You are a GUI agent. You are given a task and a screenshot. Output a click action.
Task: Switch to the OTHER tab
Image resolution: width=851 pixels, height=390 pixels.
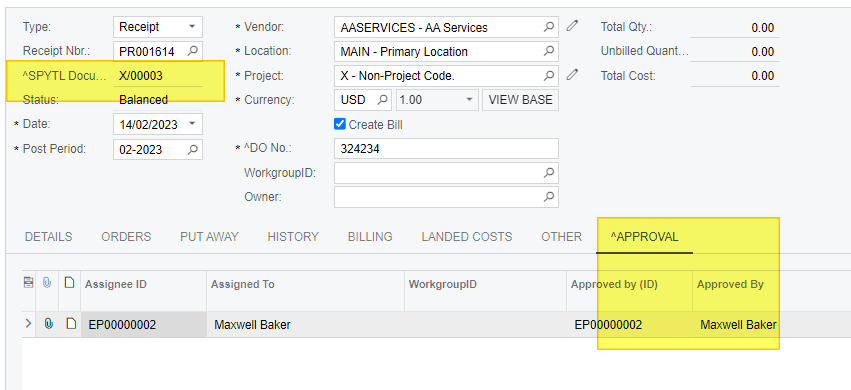pyautogui.click(x=561, y=237)
